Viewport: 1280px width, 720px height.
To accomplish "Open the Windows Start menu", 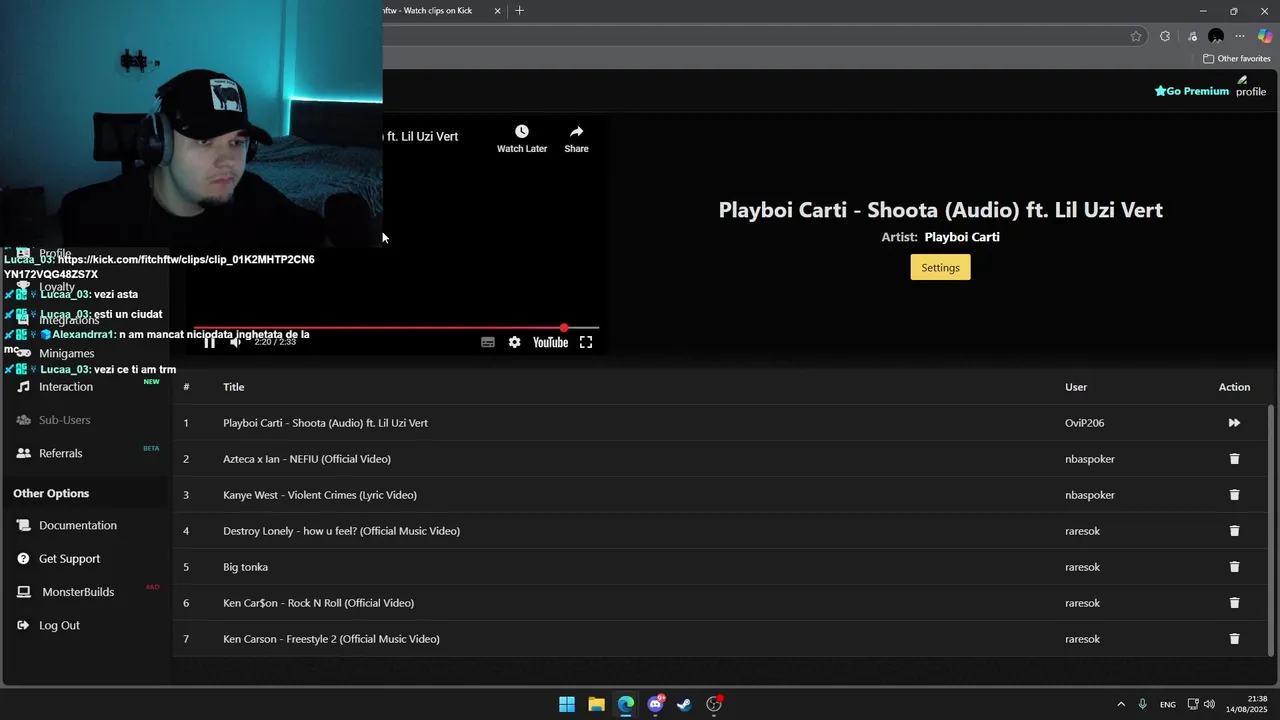I will click(567, 704).
